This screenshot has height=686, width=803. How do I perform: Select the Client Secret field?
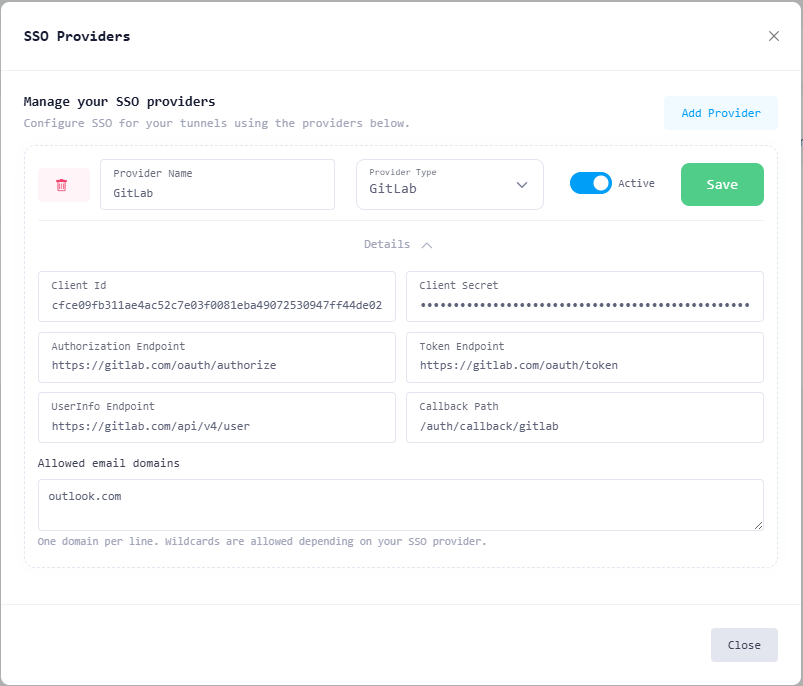pos(584,306)
